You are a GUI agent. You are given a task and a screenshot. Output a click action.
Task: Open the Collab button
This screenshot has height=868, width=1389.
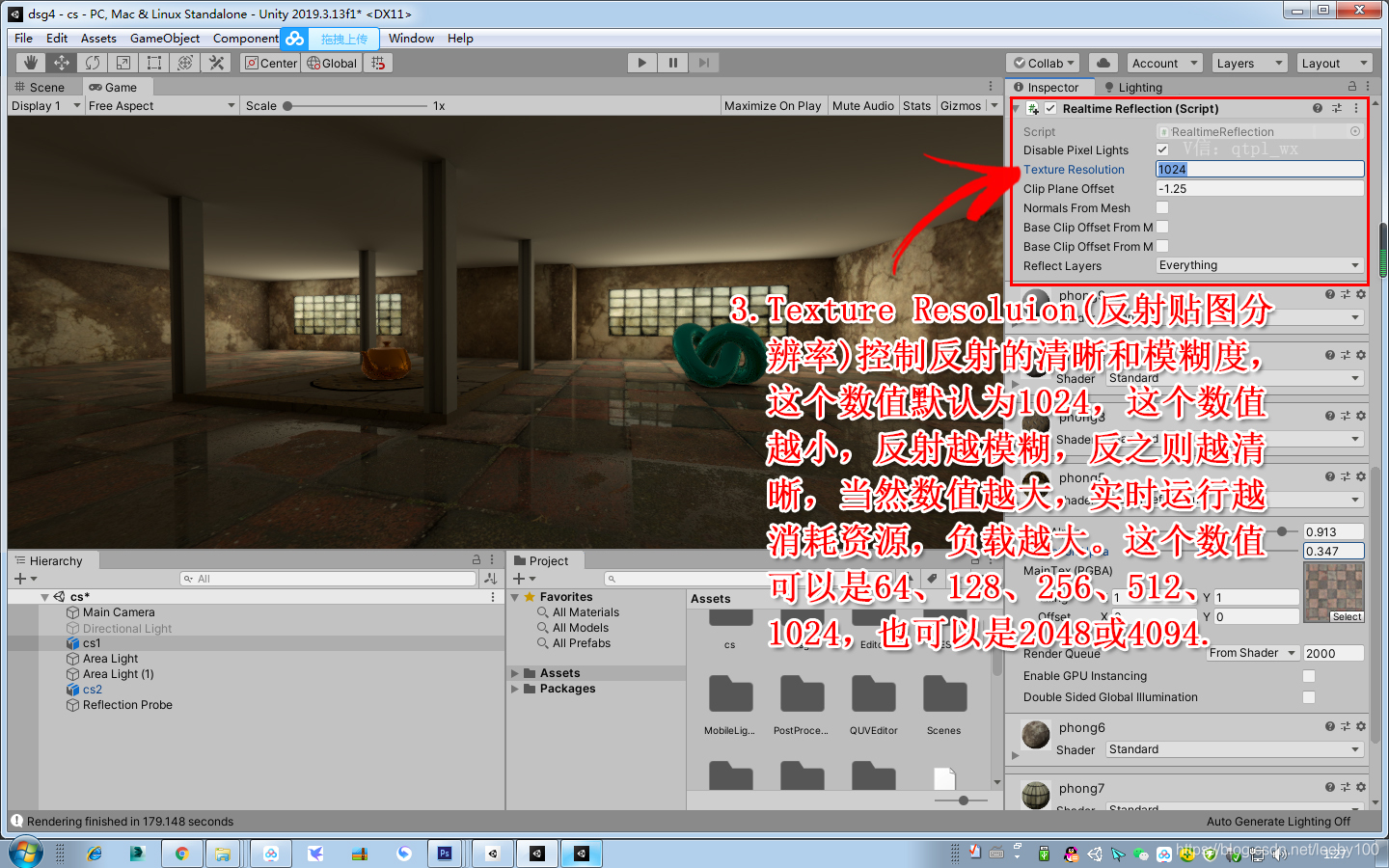pos(1043,63)
